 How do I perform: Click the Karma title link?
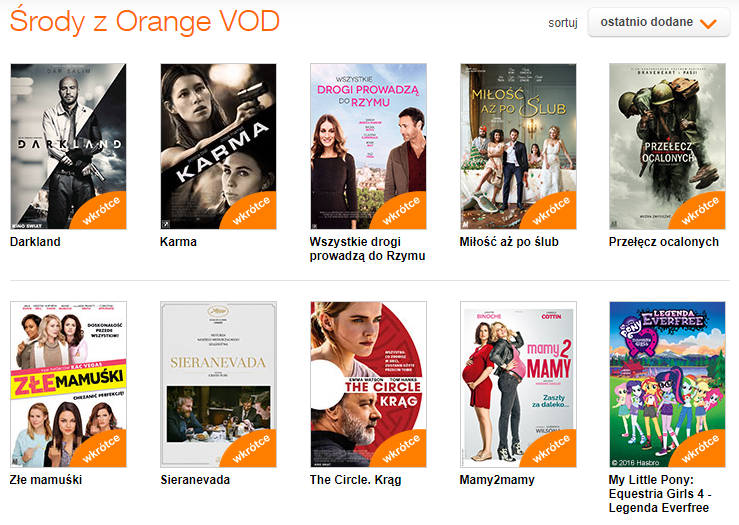click(x=178, y=242)
